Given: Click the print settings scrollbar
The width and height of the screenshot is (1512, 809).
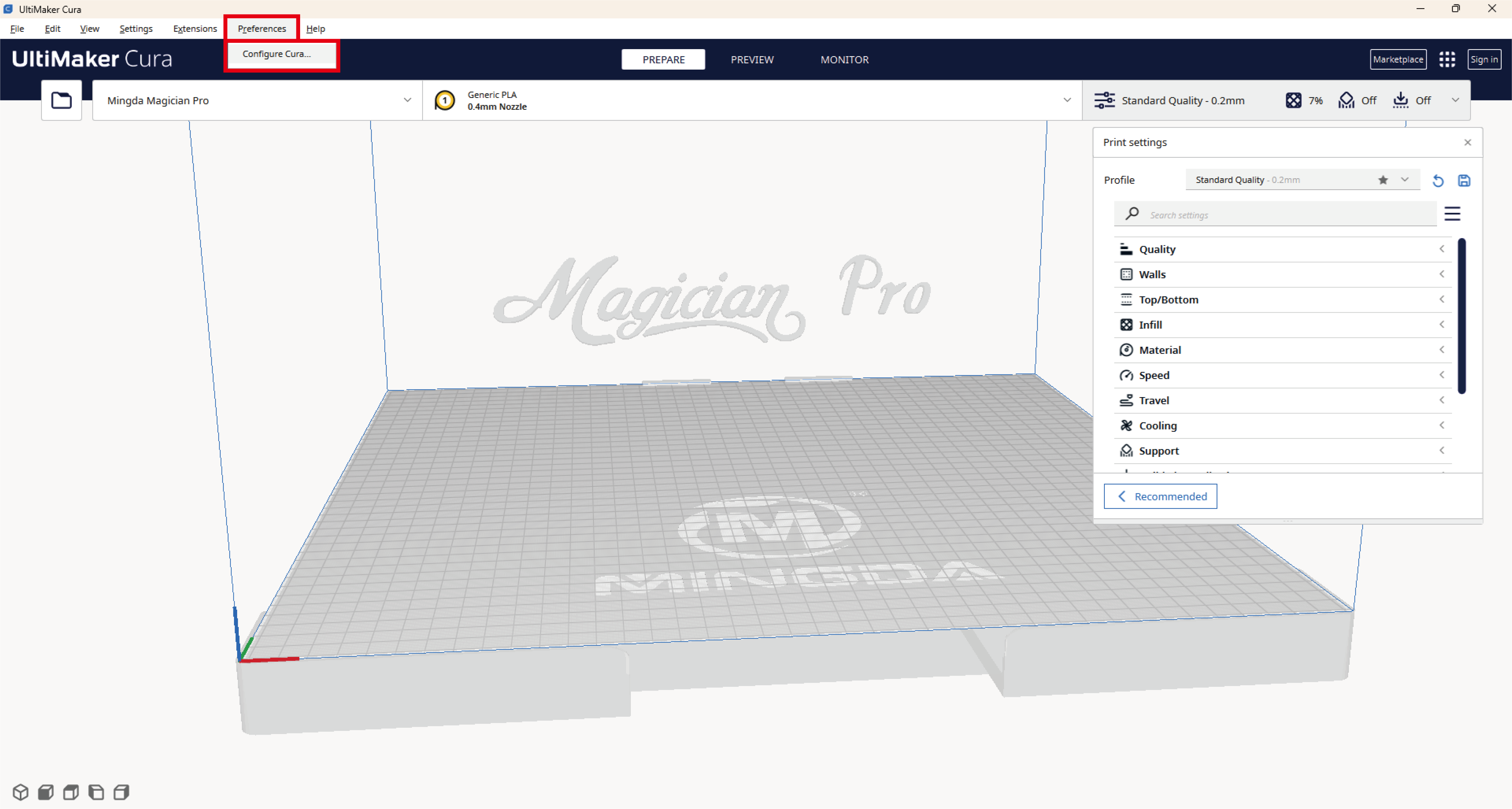Looking at the screenshot, I should 1462,316.
